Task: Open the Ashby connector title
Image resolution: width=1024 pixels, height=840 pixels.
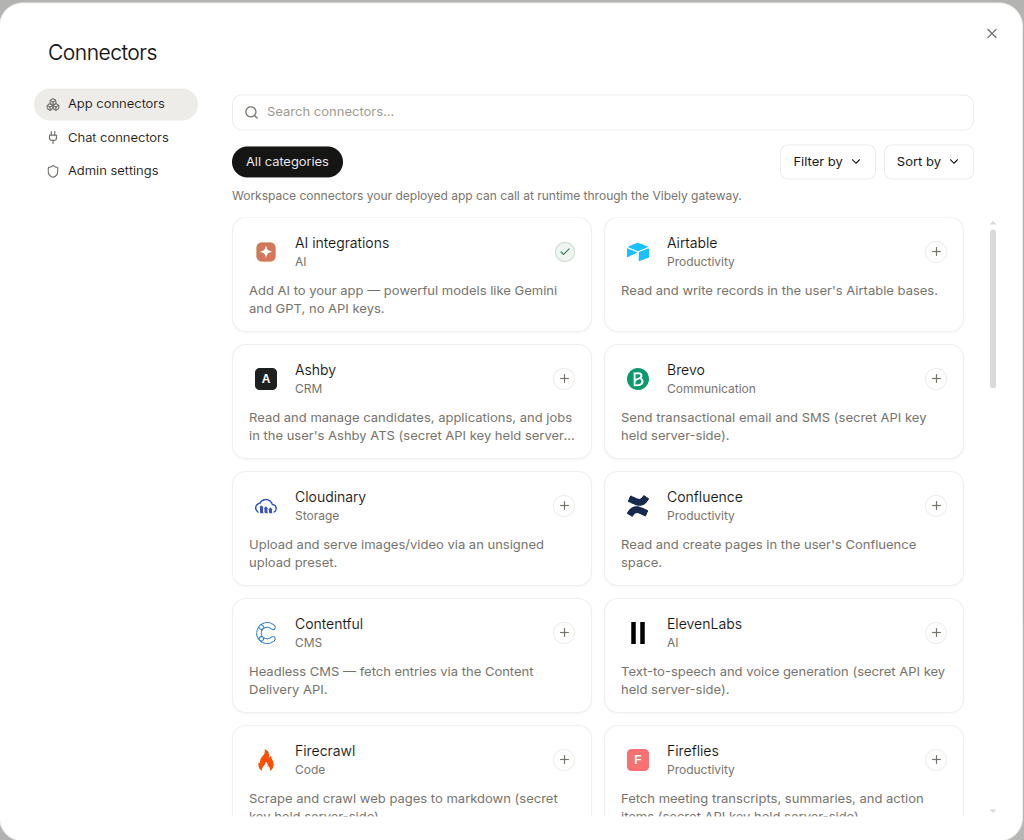Action: tap(315, 370)
